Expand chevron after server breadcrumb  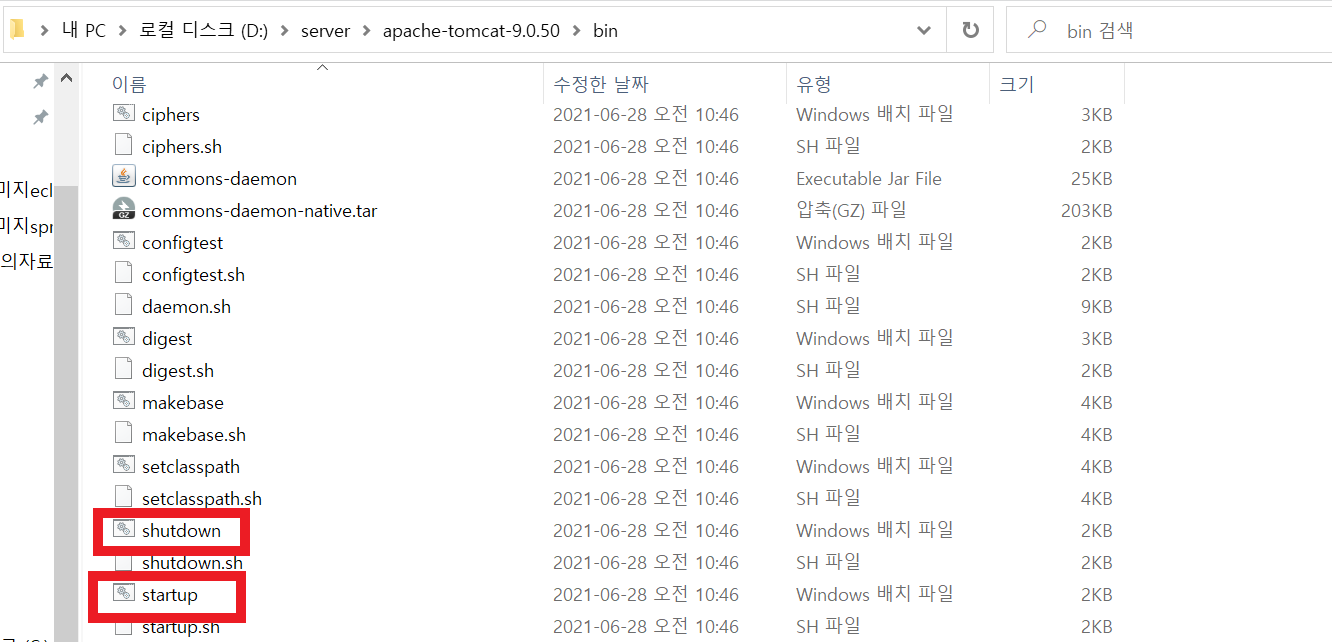point(366,30)
